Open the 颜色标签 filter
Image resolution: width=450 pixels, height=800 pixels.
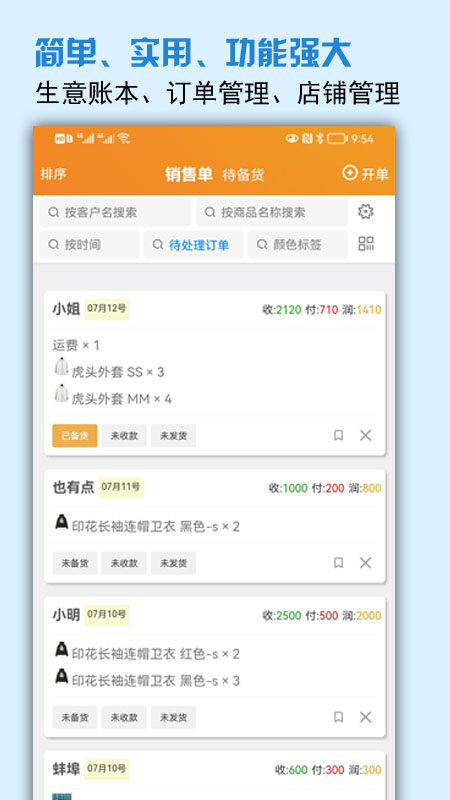pyautogui.click(x=297, y=244)
